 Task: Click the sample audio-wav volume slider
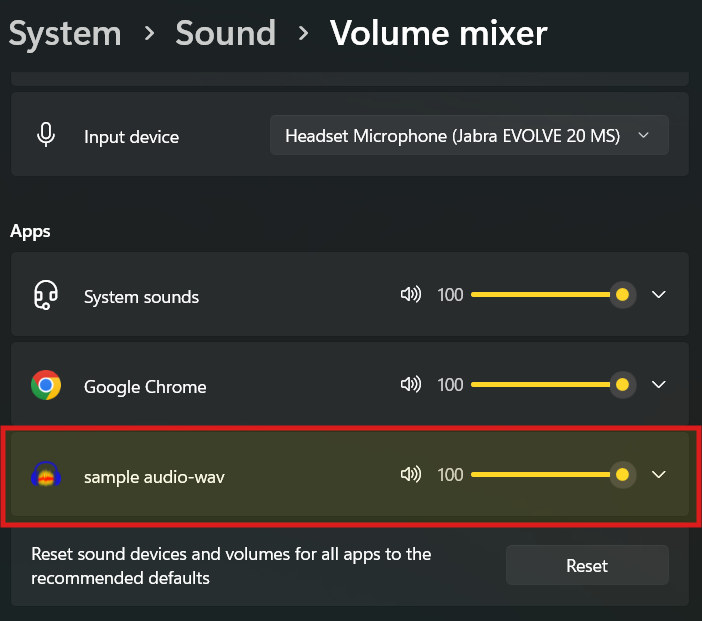coord(546,475)
